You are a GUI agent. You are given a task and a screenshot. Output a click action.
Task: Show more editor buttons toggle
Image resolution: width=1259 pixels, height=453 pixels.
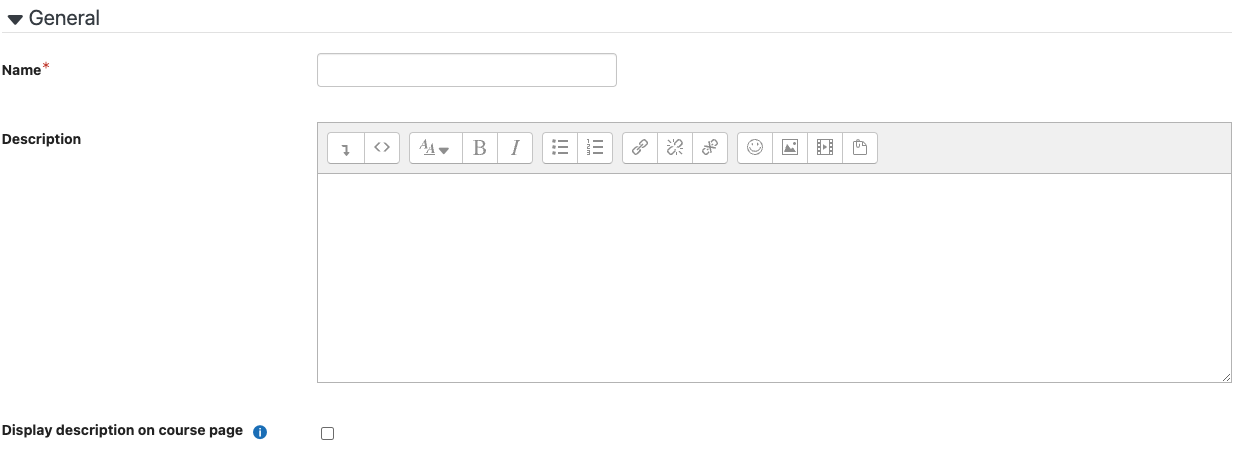(346, 148)
